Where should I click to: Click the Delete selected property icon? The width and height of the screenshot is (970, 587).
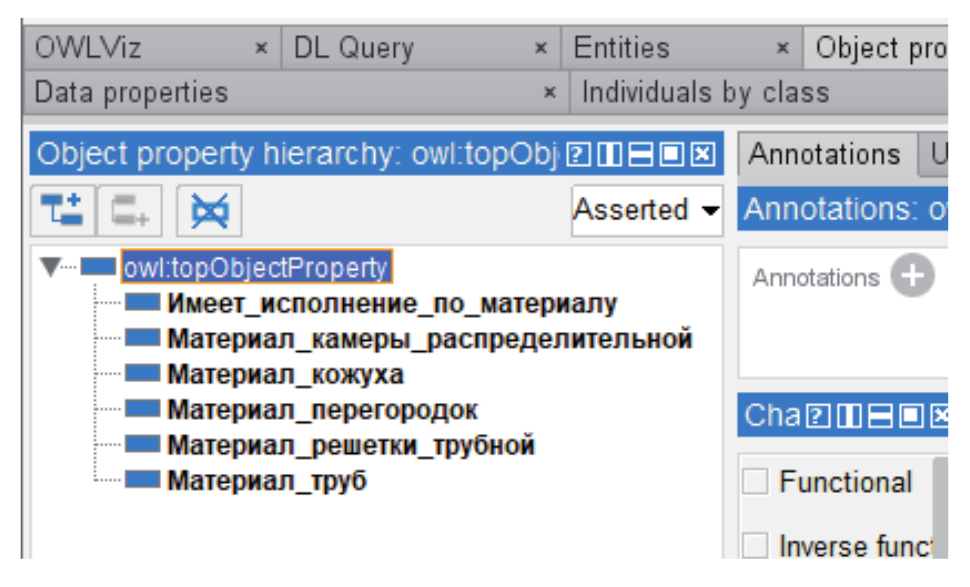pos(209,210)
